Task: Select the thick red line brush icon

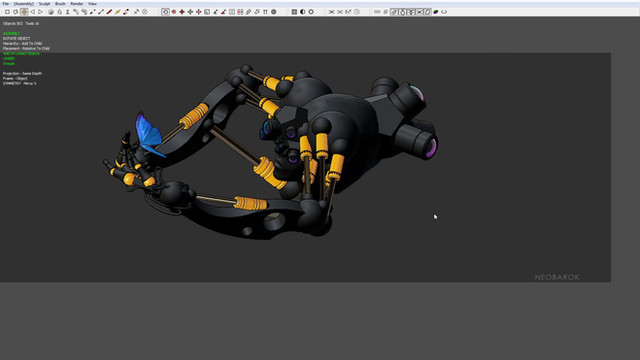Action: (109, 12)
